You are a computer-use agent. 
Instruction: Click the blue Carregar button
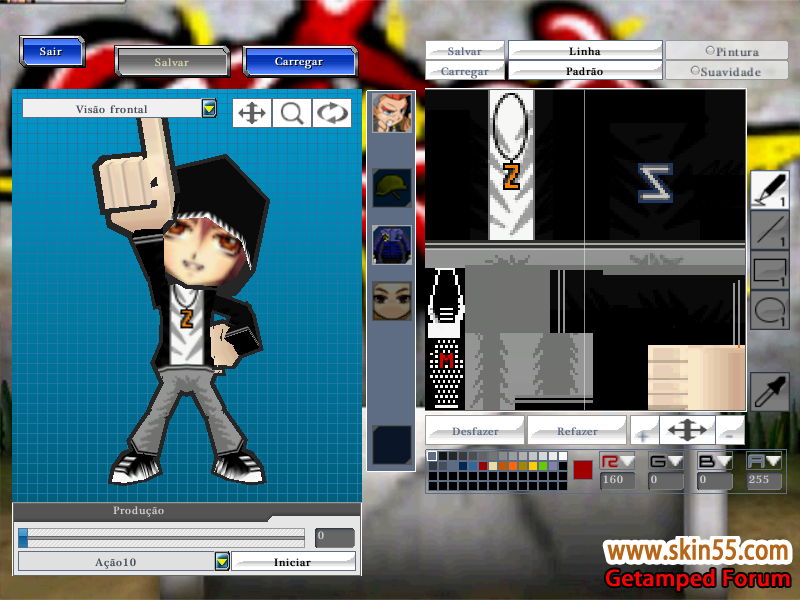click(x=299, y=61)
